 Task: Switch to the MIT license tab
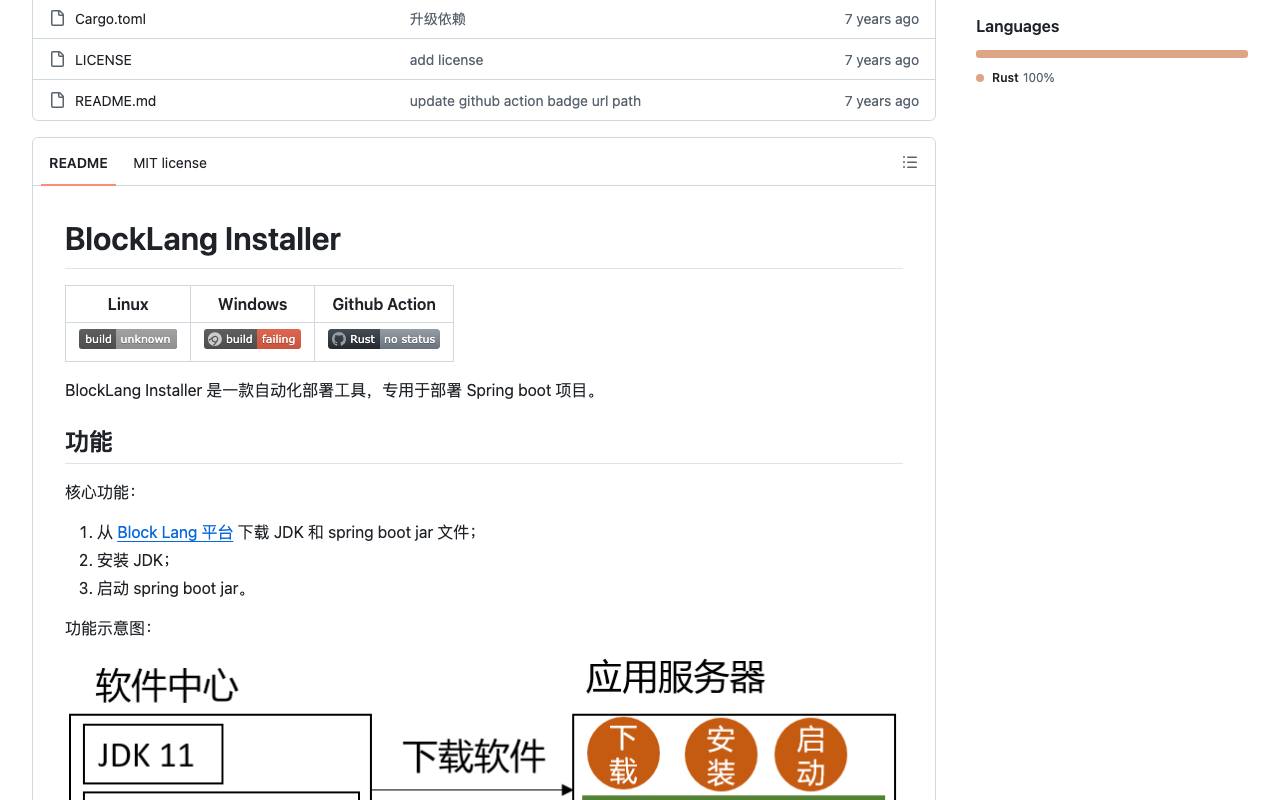[x=170, y=163]
